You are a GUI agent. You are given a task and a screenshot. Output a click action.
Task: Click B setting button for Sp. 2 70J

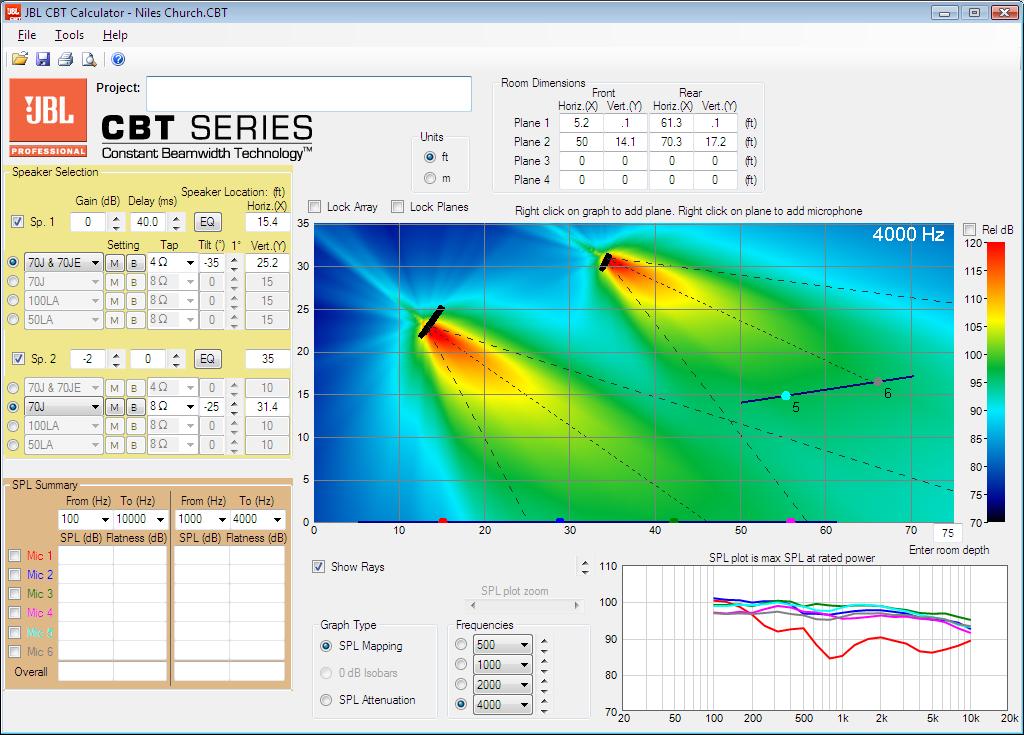[135, 407]
